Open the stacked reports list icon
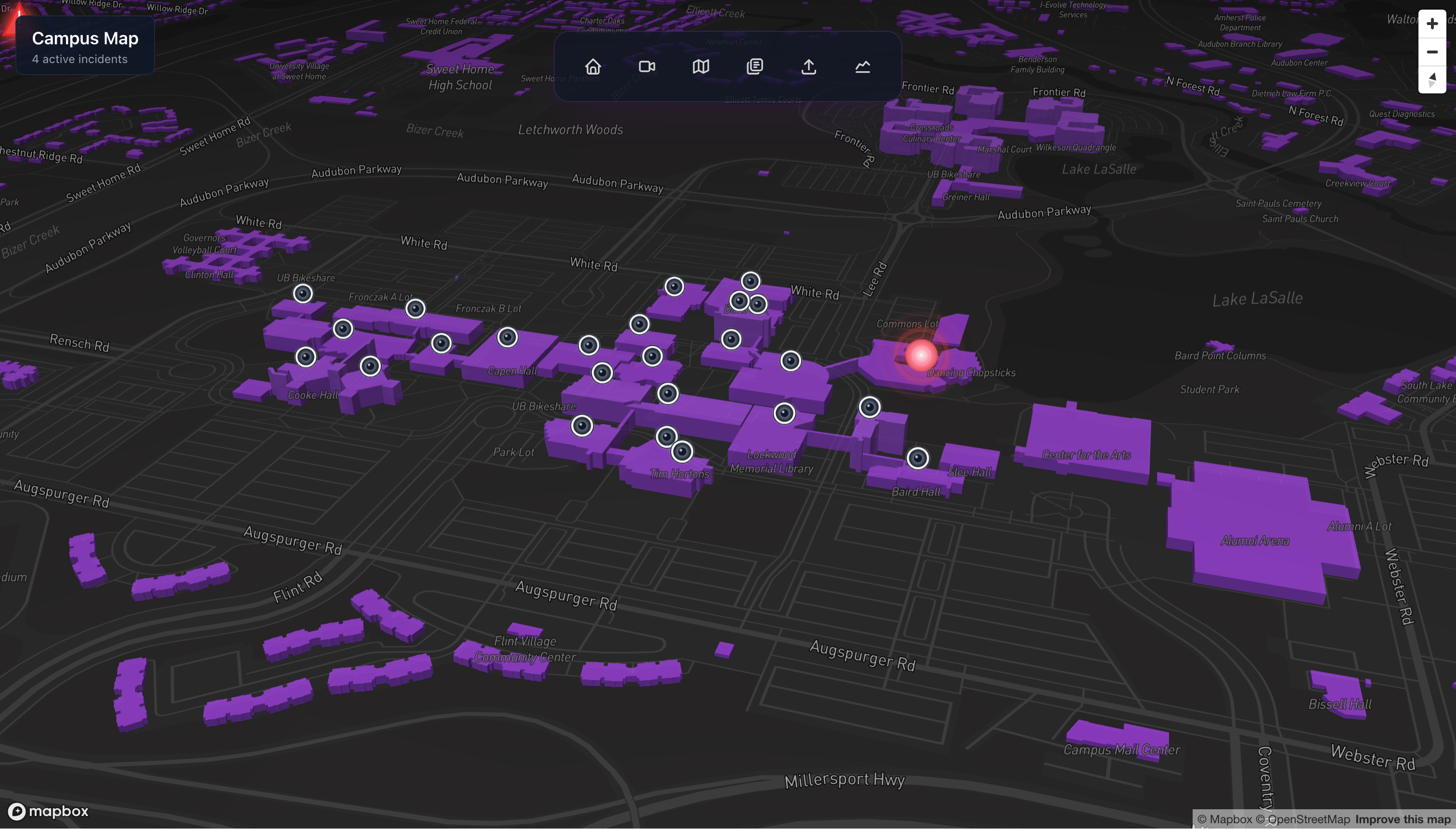The height and width of the screenshot is (829, 1456). tap(754, 66)
